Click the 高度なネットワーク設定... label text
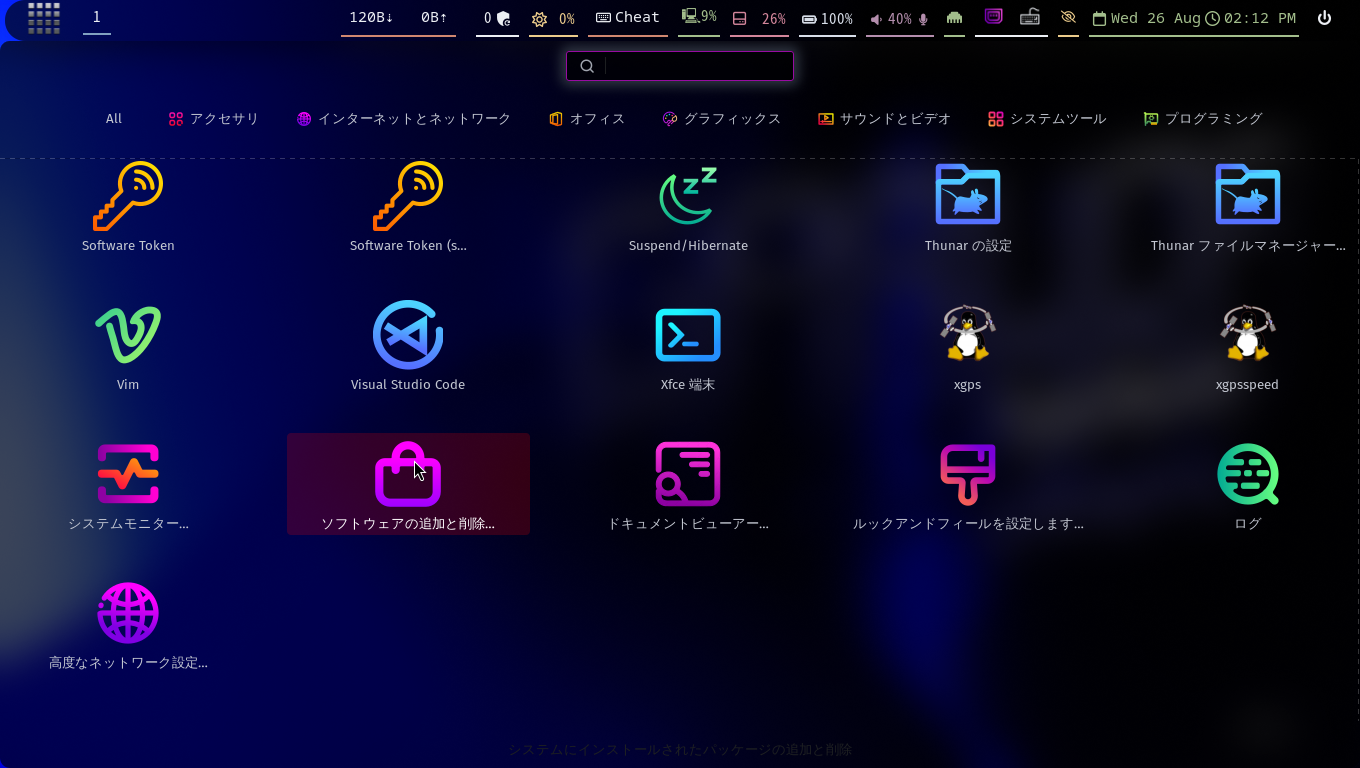This screenshot has height=768, width=1360. 128,663
